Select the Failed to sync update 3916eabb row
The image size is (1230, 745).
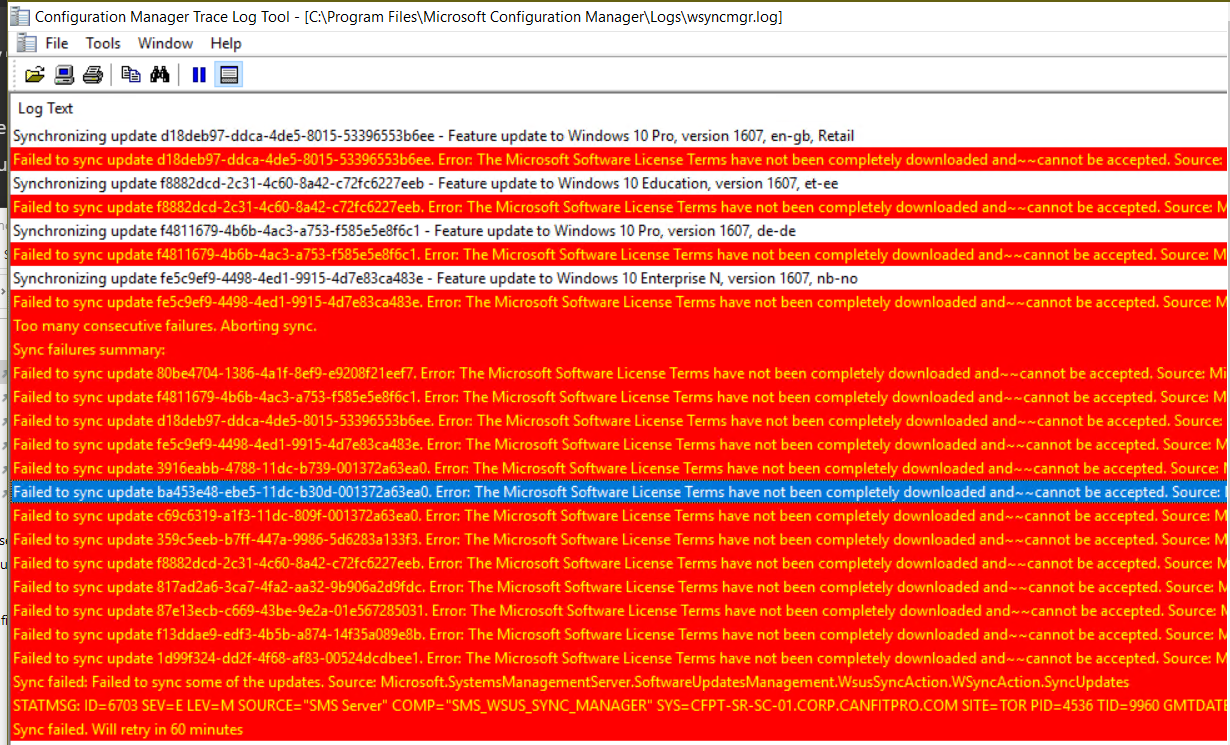point(619,469)
